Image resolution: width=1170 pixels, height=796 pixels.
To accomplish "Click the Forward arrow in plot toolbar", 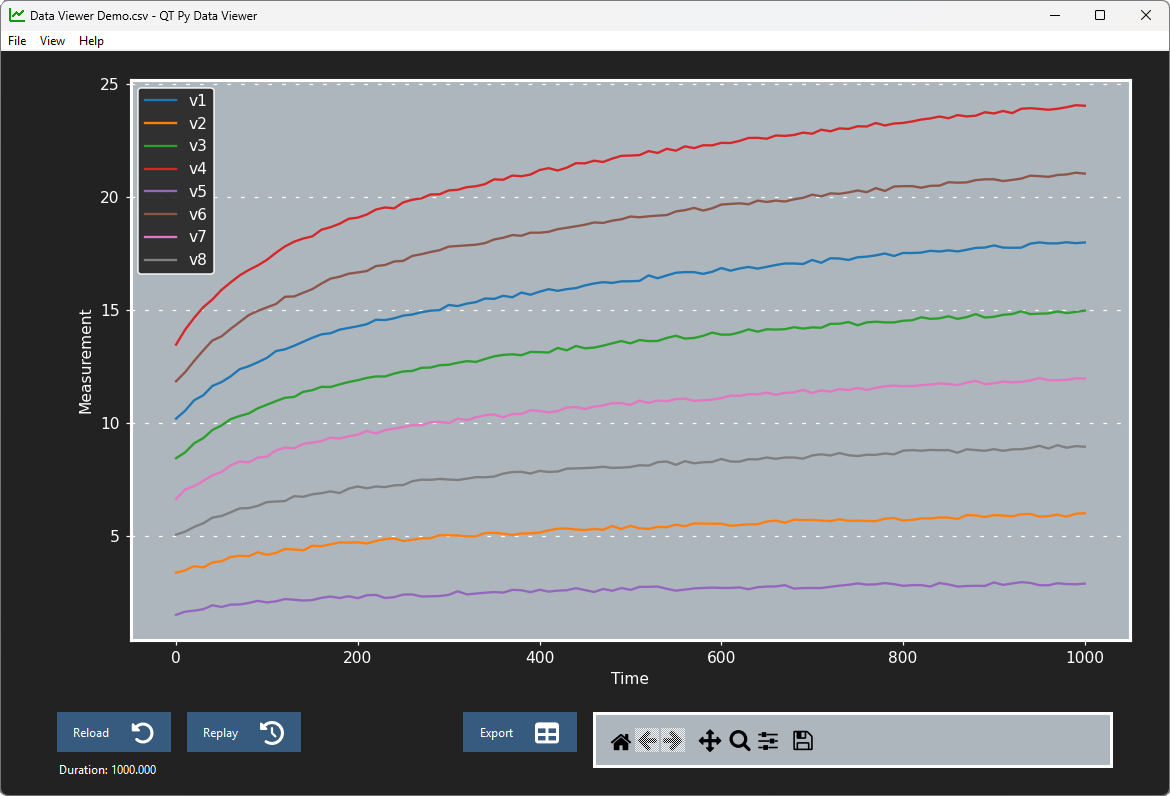I will point(672,740).
